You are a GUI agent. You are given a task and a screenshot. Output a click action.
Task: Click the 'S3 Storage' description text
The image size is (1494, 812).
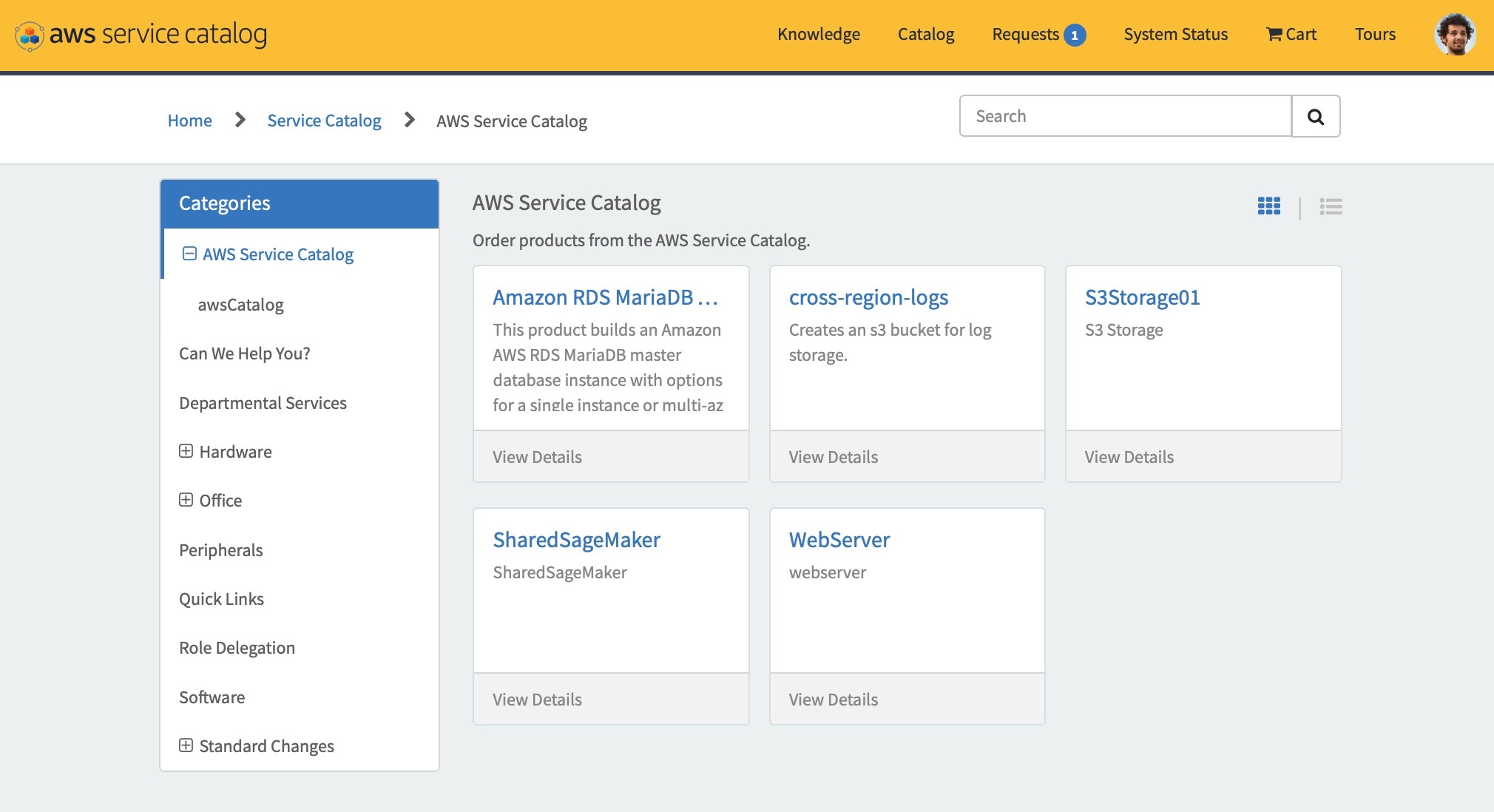pos(1123,330)
